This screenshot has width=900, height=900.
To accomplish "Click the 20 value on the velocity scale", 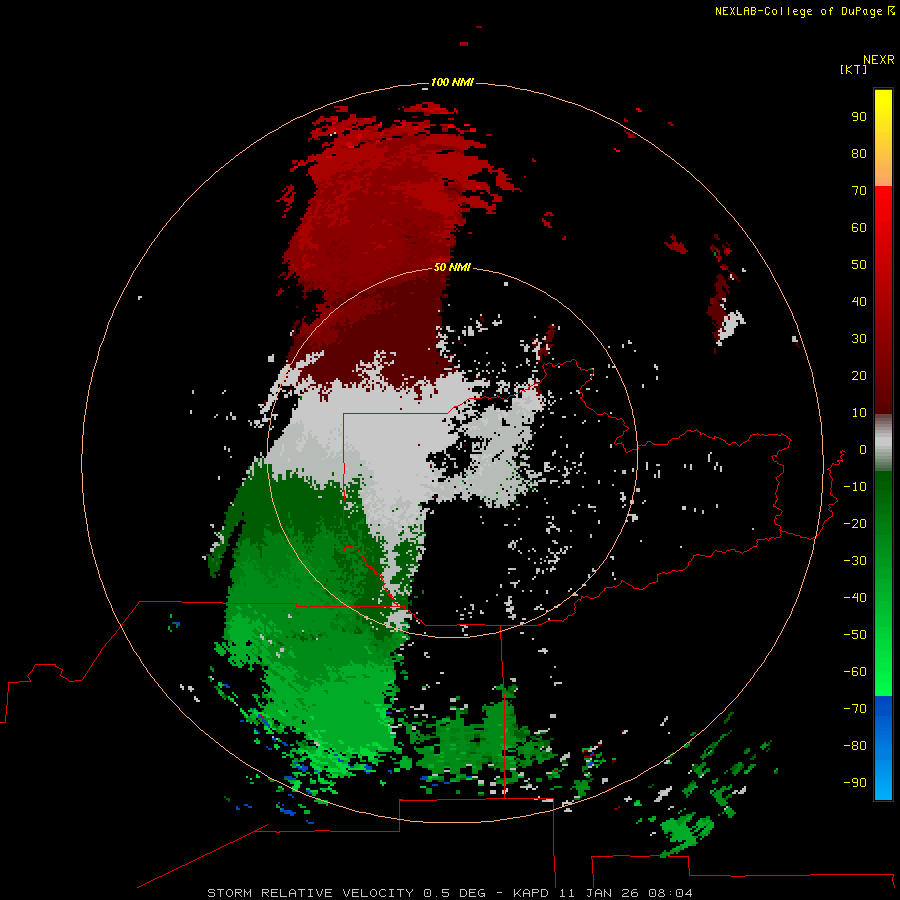I will pos(859,375).
